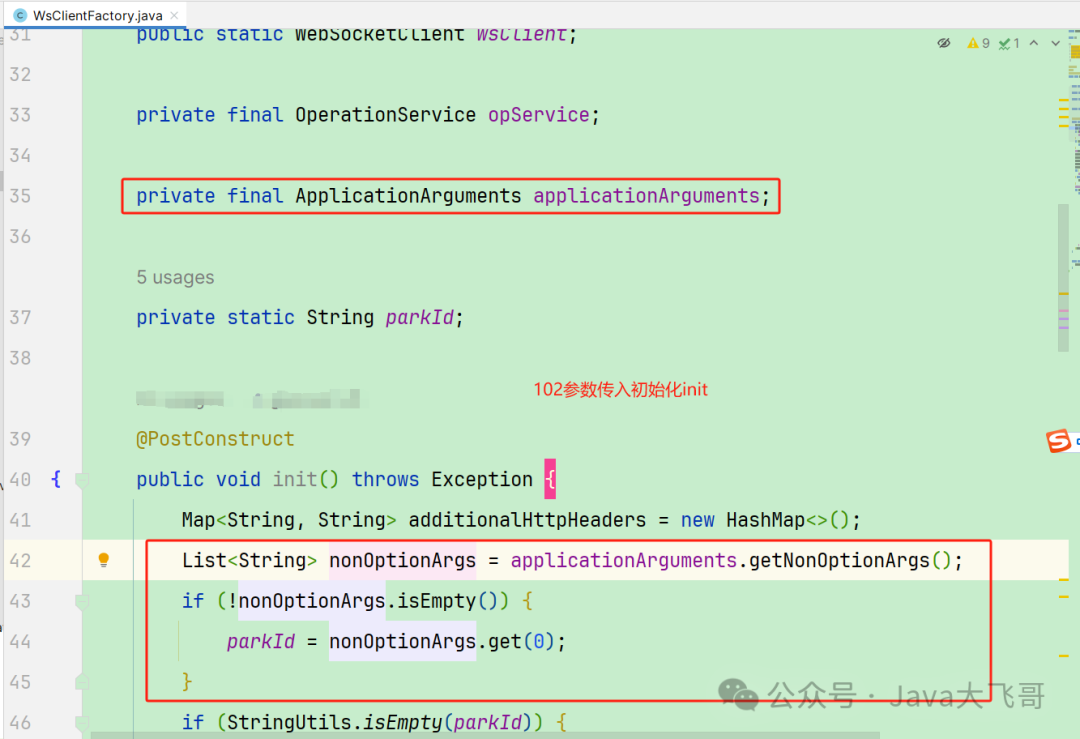This screenshot has height=739, width=1080.
Task: Click the green checkmark typo indicator
Action: 1009,43
